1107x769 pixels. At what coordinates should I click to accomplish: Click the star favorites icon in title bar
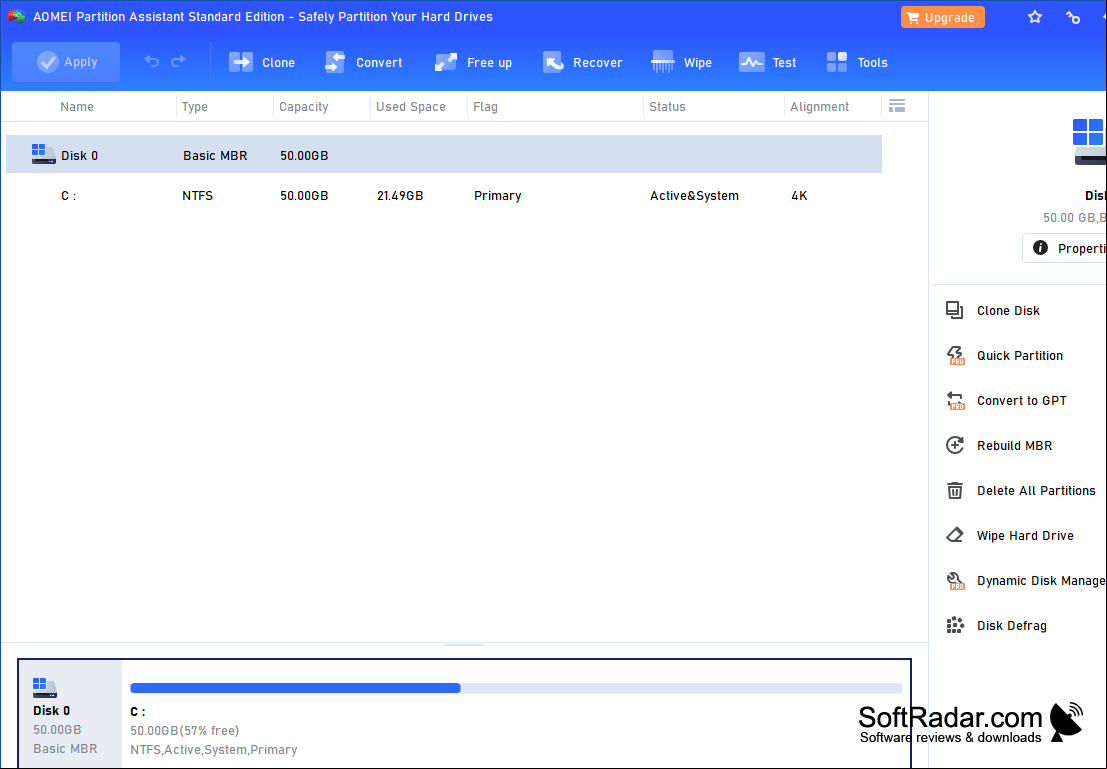click(1035, 17)
